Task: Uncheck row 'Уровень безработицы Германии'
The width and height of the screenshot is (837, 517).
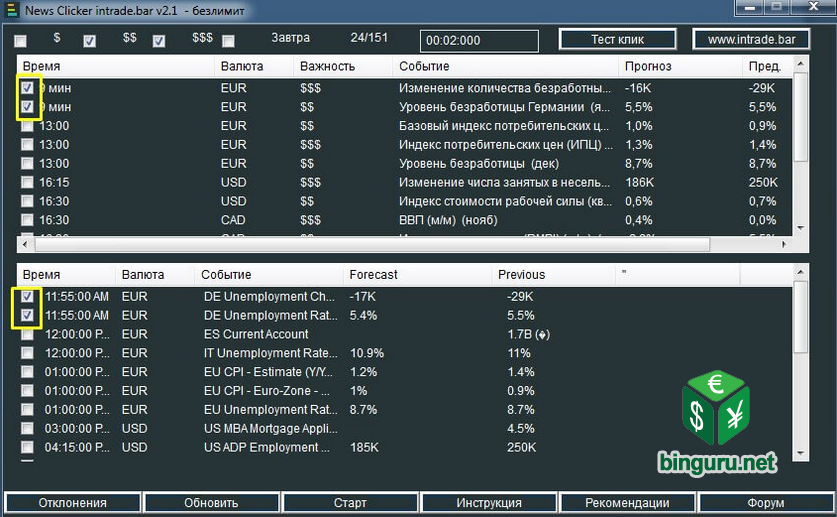Action: pos(27,107)
